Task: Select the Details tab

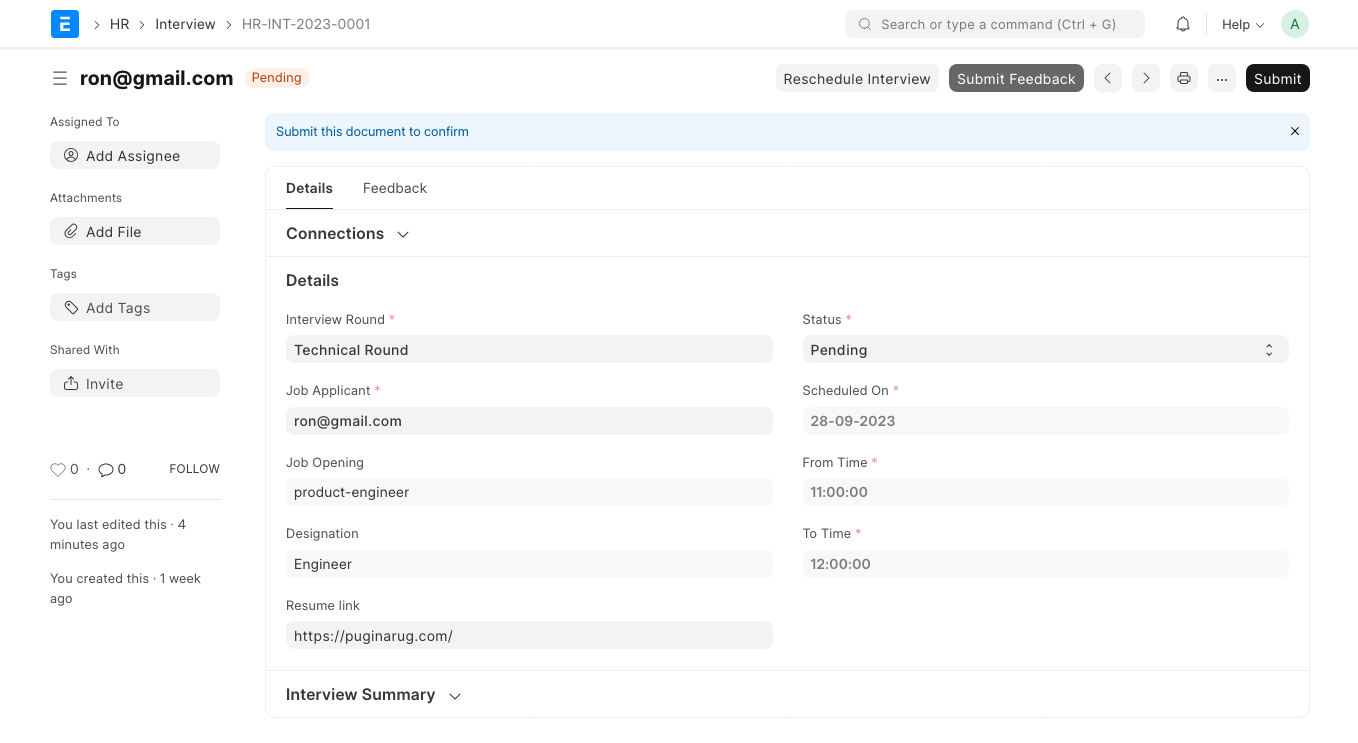Action: coord(309,188)
